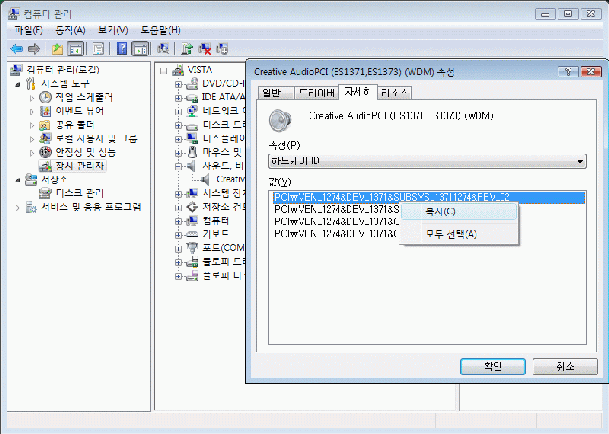The height and width of the screenshot is (434, 609).
Task: Collapse the Storage (저장소) tree node
Action: tap(18, 180)
